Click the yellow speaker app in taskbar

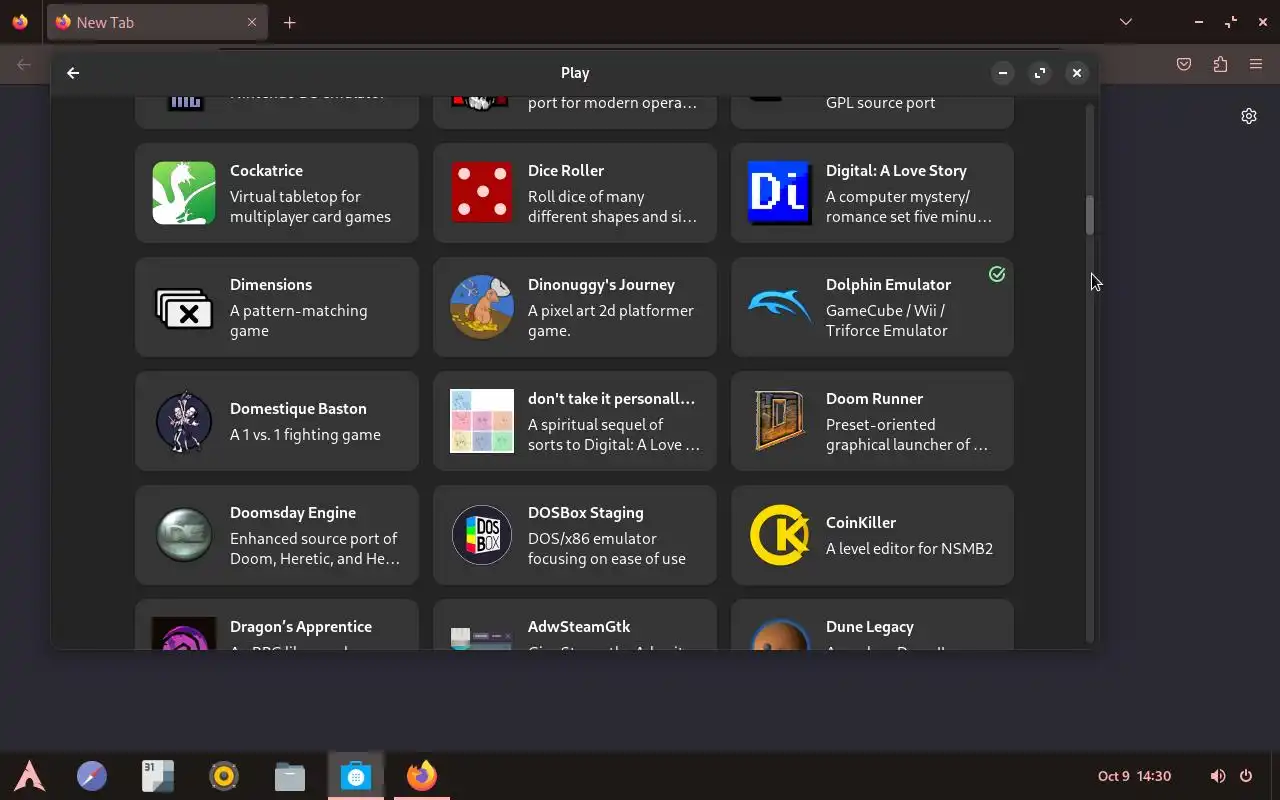(224, 776)
